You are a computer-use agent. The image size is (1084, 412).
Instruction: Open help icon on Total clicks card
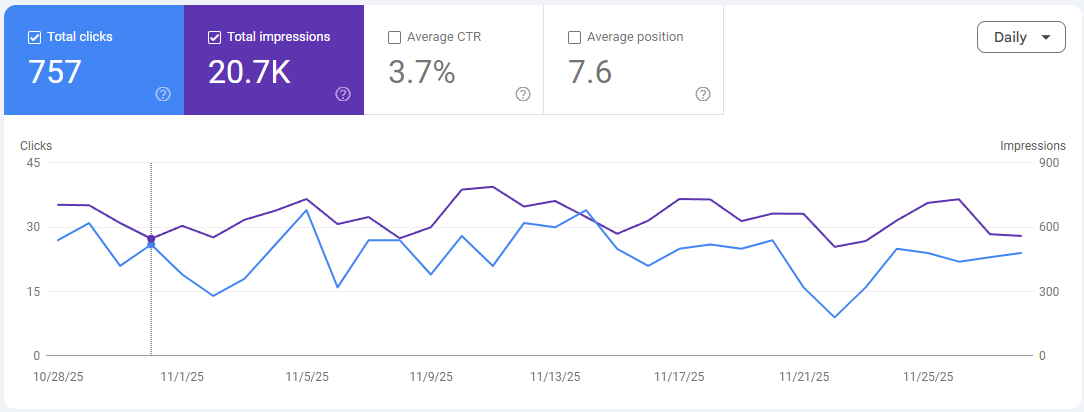[x=163, y=94]
